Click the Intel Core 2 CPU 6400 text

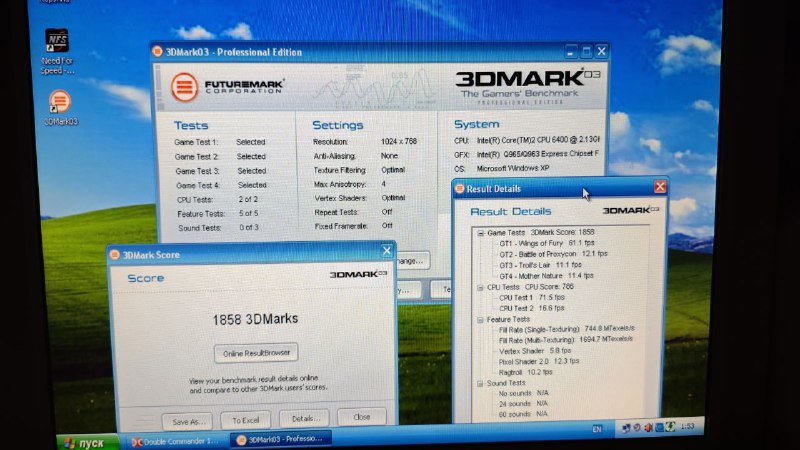point(538,140)
